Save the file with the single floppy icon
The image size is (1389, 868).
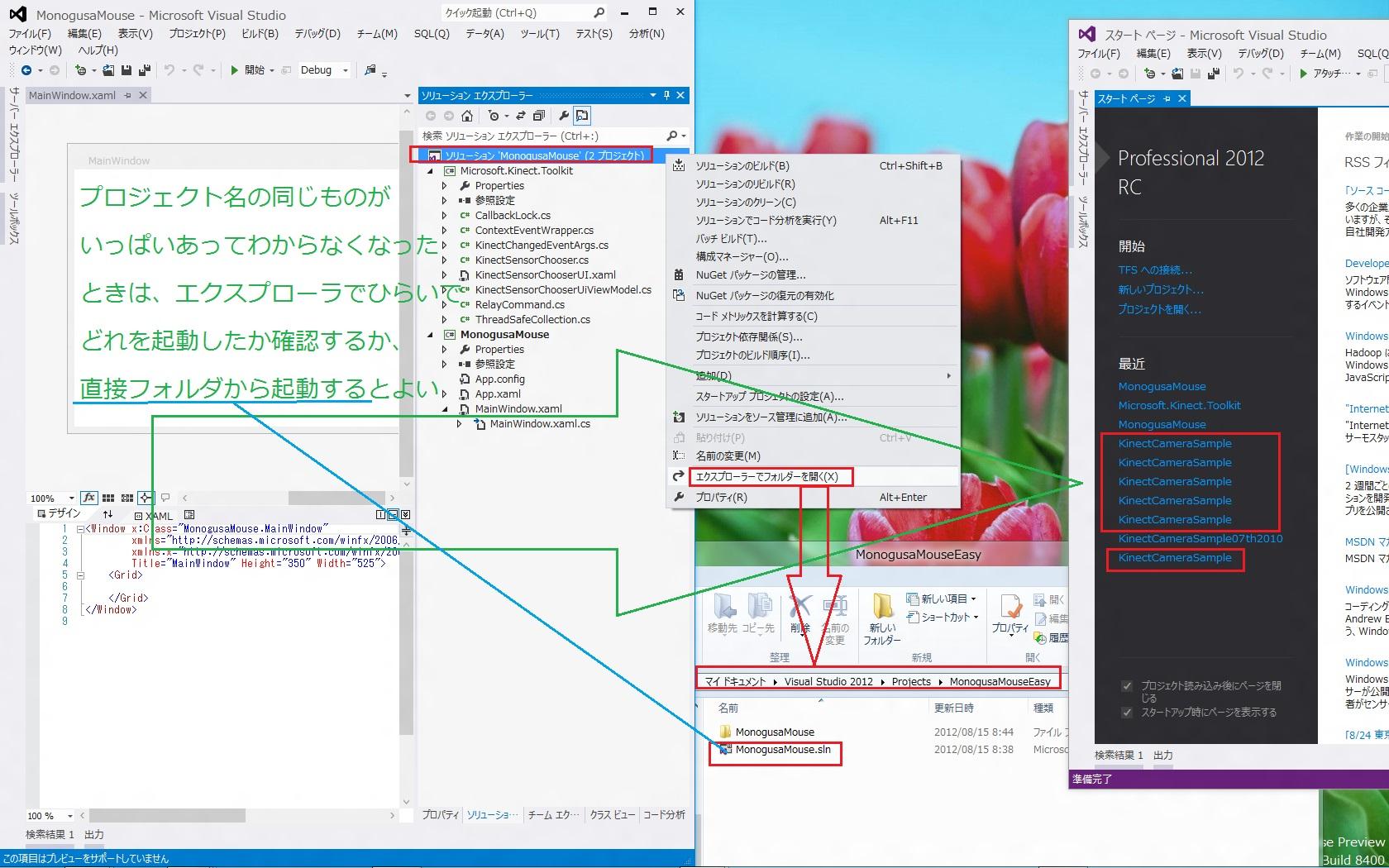[x=126, y=70]
